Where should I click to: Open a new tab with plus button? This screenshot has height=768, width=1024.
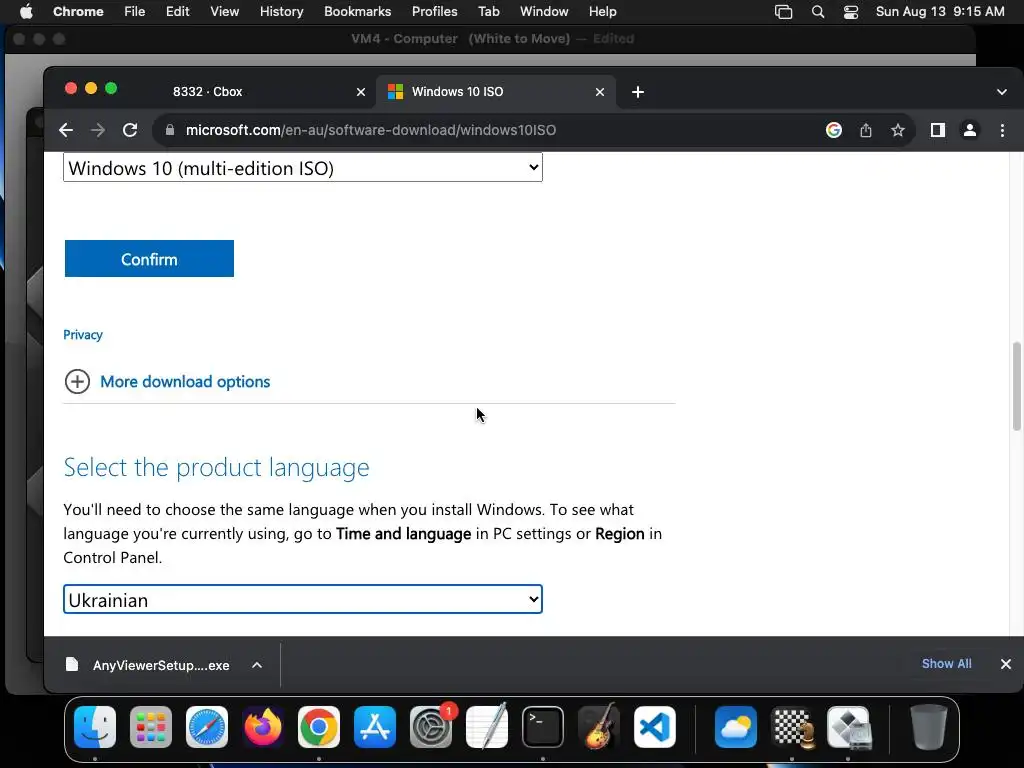[x=638, y=92]
